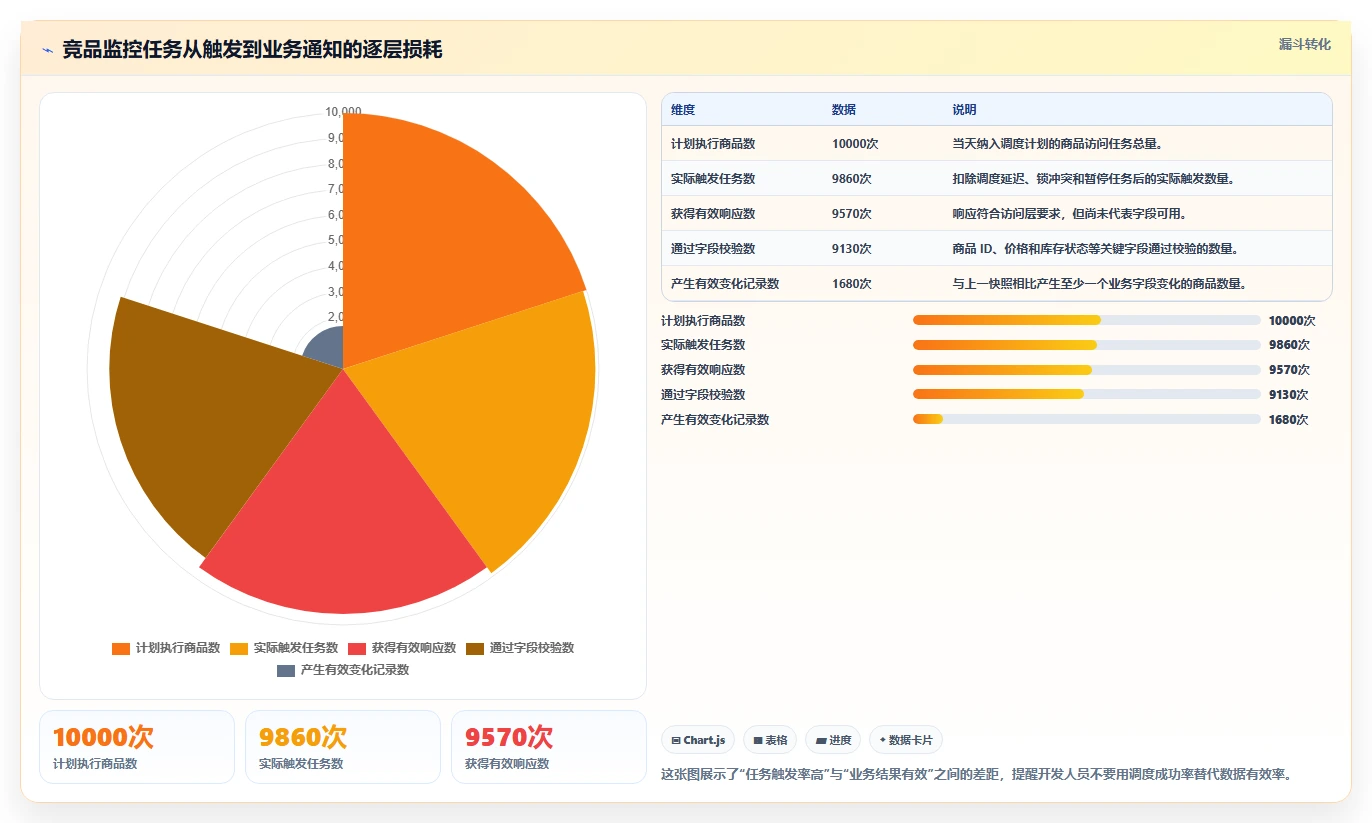1372x823 pixels.
Task: Click progress list value 10000次
Action: pos(1292,321)
